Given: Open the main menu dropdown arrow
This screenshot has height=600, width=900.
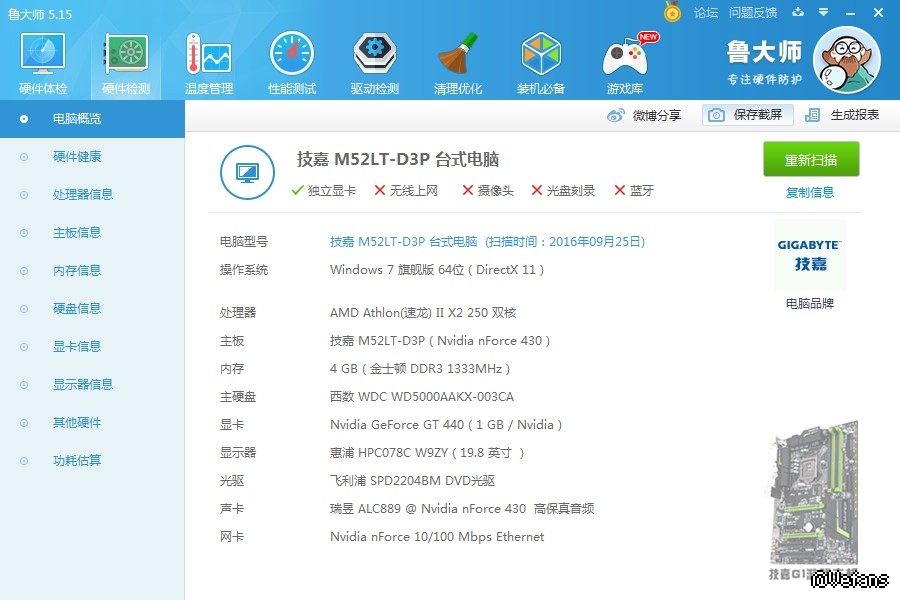Looking at the screenshot, I should (823, 12).
